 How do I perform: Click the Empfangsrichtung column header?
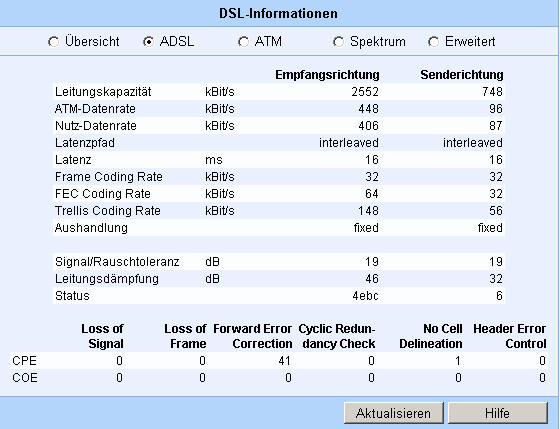pos(327,75)
